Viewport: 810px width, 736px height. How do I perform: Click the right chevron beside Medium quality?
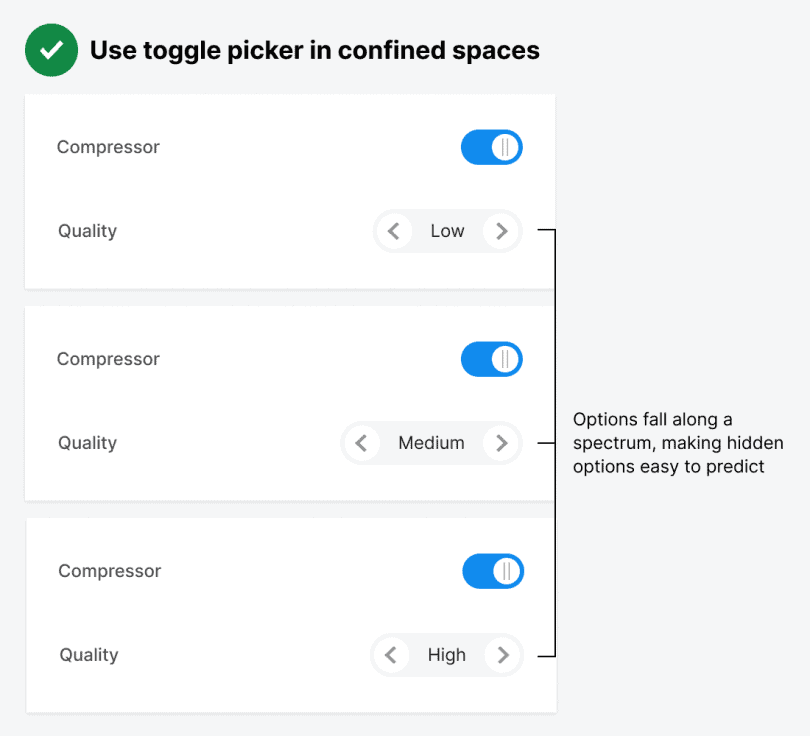point(501,443)
